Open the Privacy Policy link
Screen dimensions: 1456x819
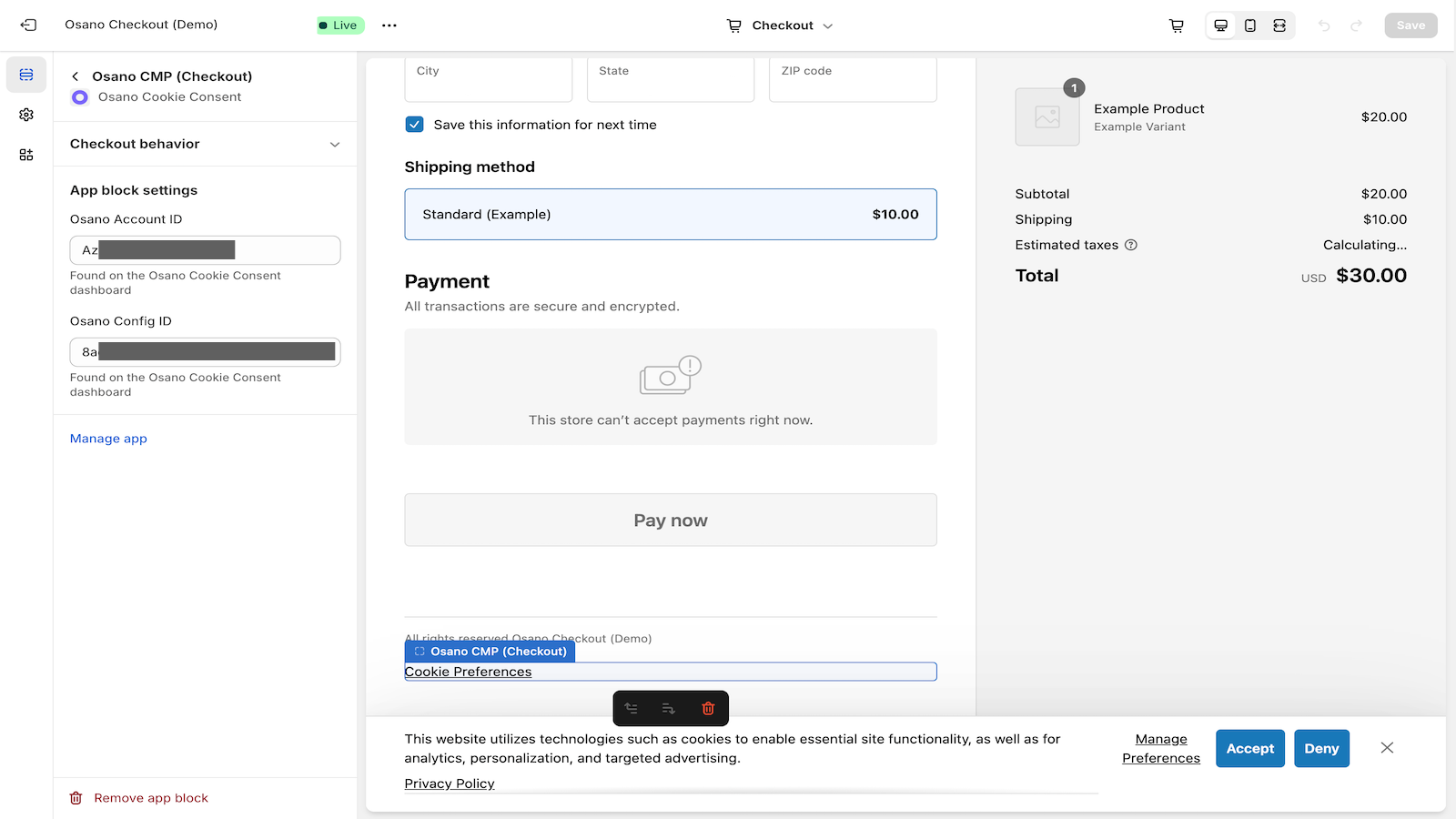click(450, 784)
